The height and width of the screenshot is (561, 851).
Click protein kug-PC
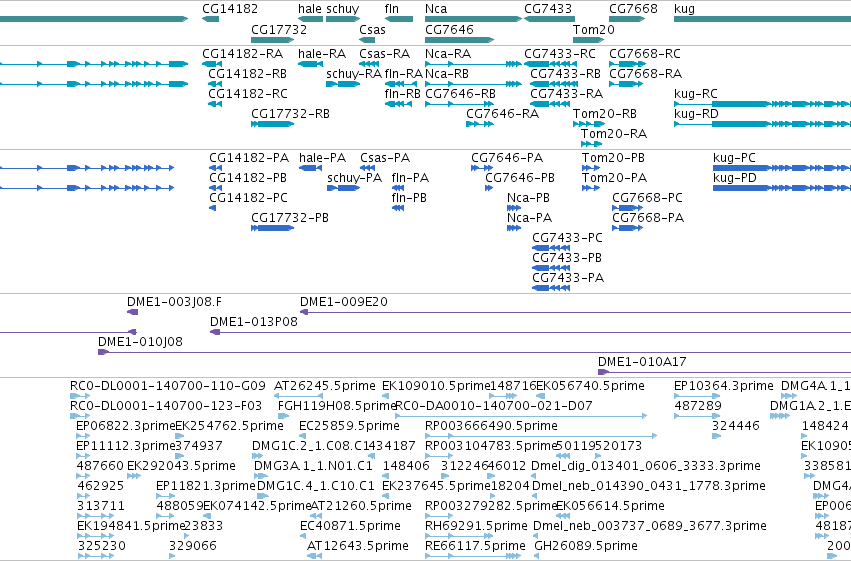(x=734, y=158)
